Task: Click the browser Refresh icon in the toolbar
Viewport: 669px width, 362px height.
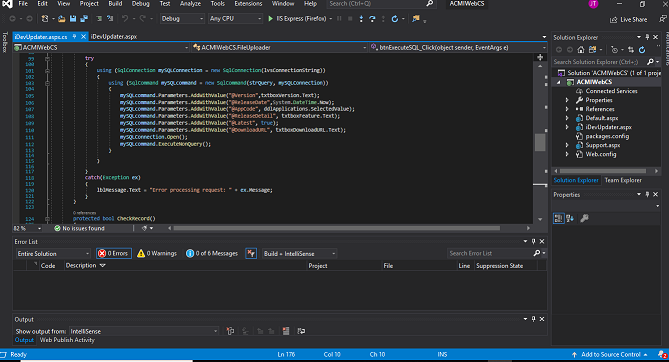Action: click(395, 19)
